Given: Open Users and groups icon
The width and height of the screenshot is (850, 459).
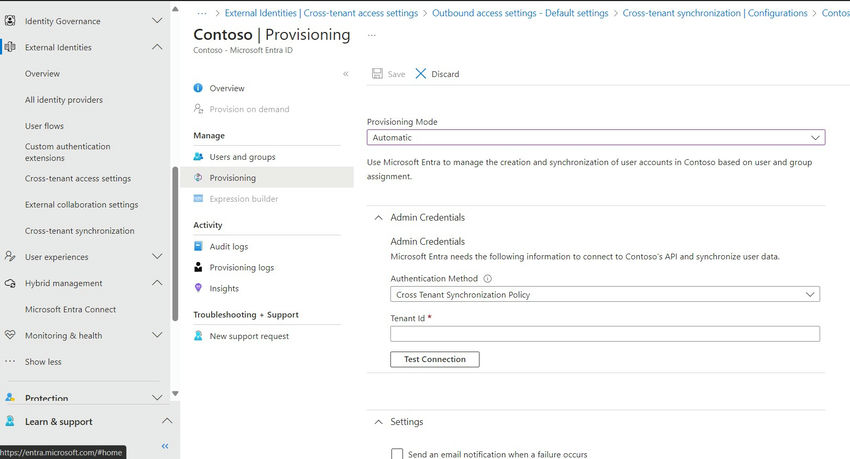Looking at the screenshot, I should (199, 157).
